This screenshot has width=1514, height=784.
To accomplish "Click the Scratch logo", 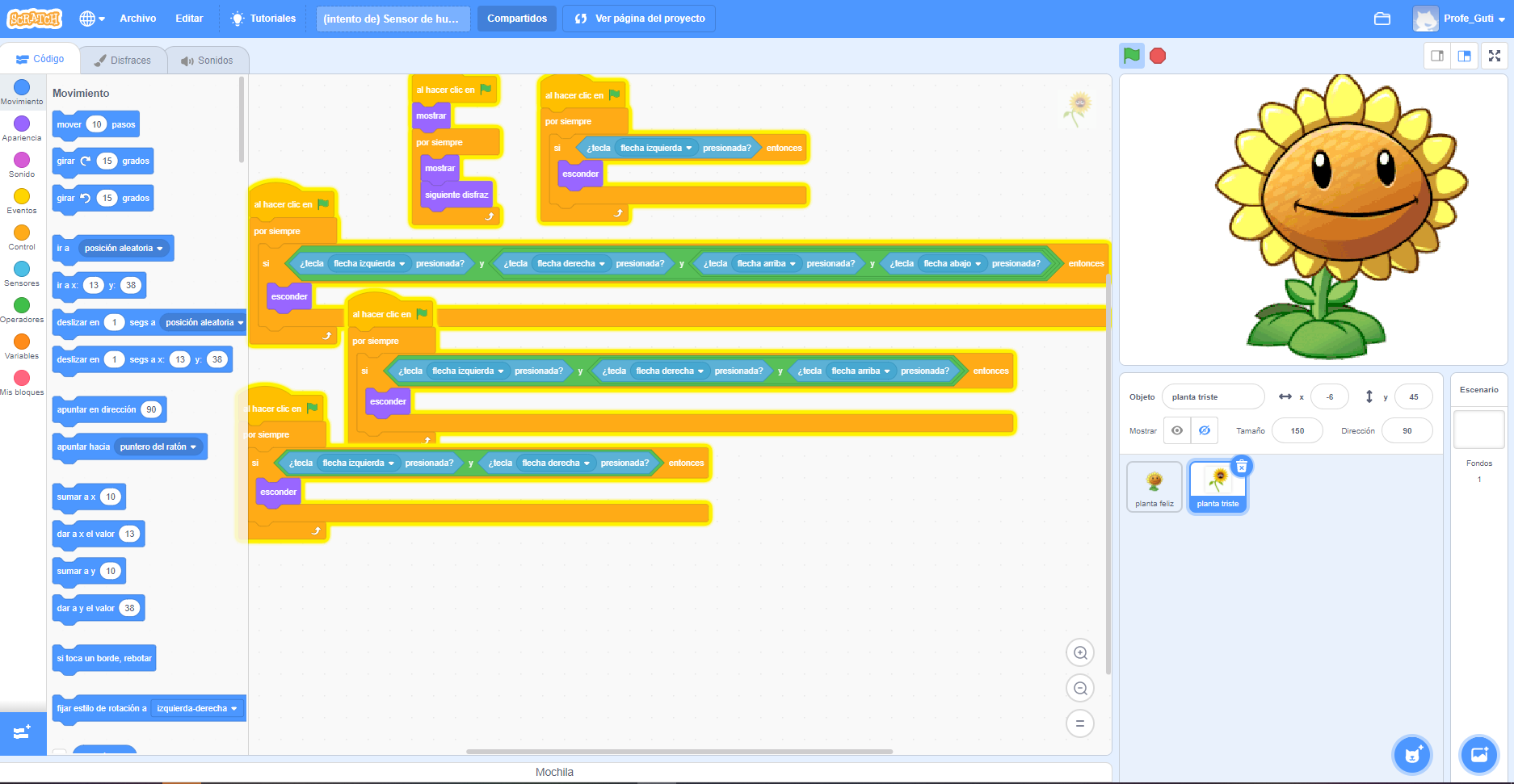I will coord(35,18).
